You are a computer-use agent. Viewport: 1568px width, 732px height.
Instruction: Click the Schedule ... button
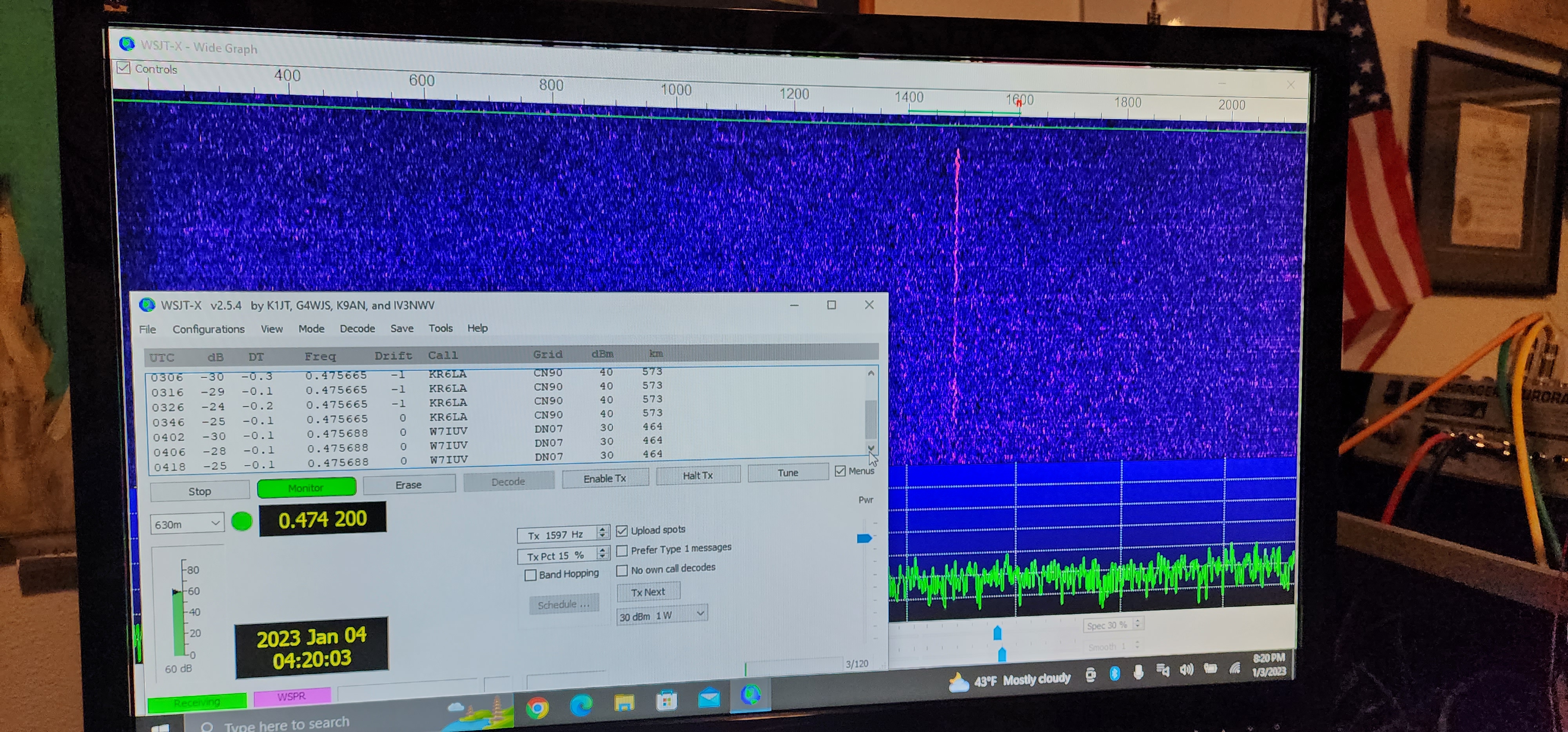click(x=564, y=605)
